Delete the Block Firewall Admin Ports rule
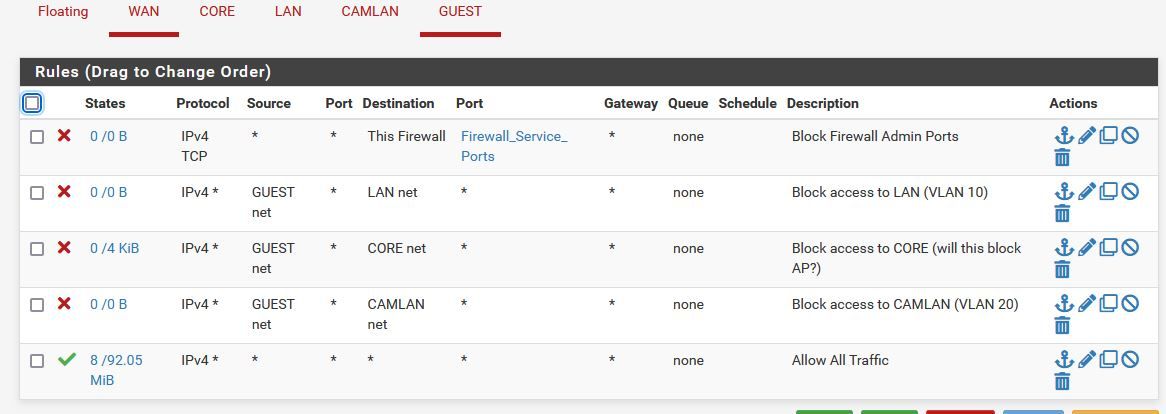Screen dimensions: 1166x414 pyautogui.click(x=1063, y=158)
